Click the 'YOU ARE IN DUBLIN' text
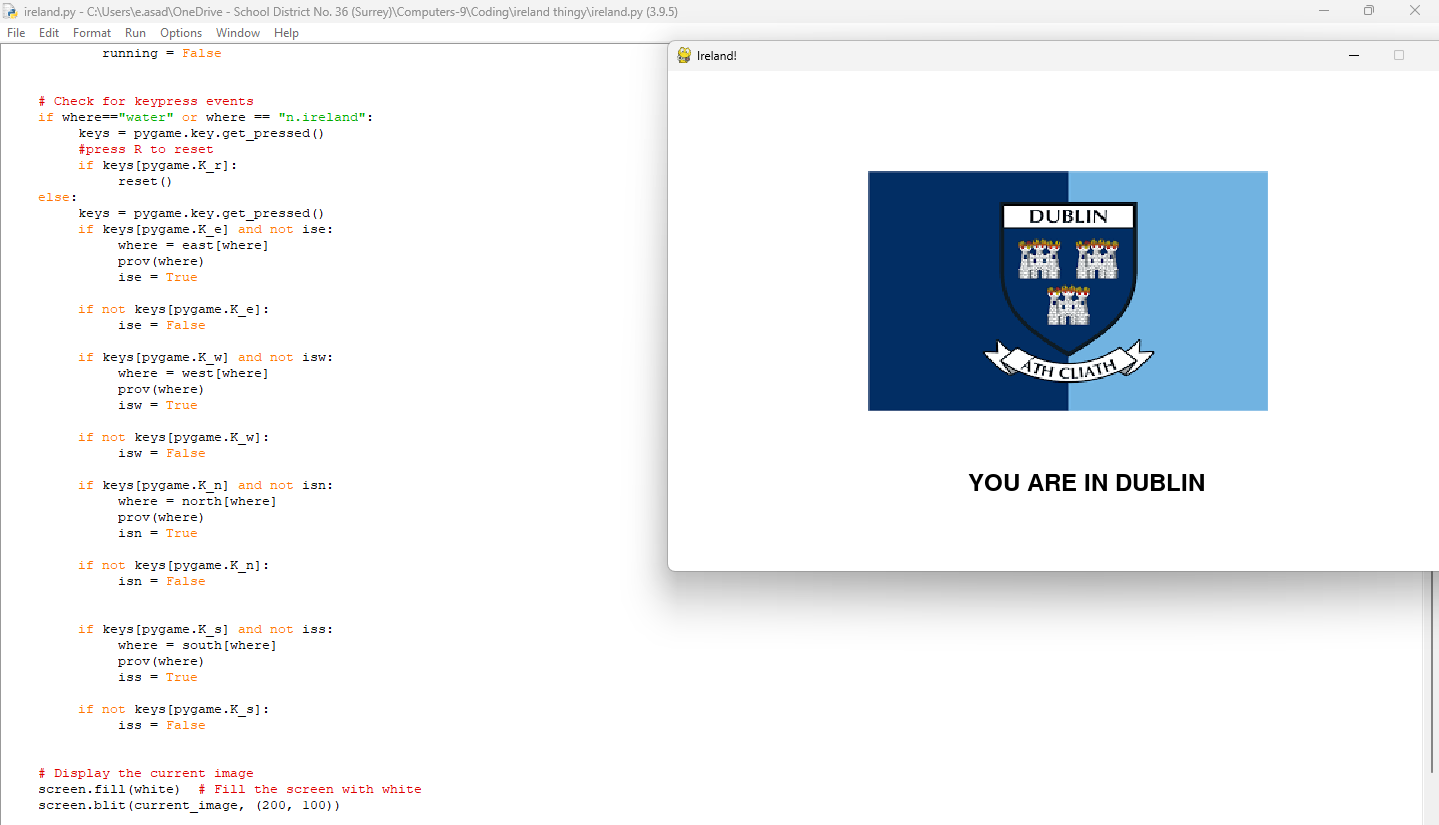Image resolution: width=1439 pixels, height=825 pixels. click(1087, 483)
